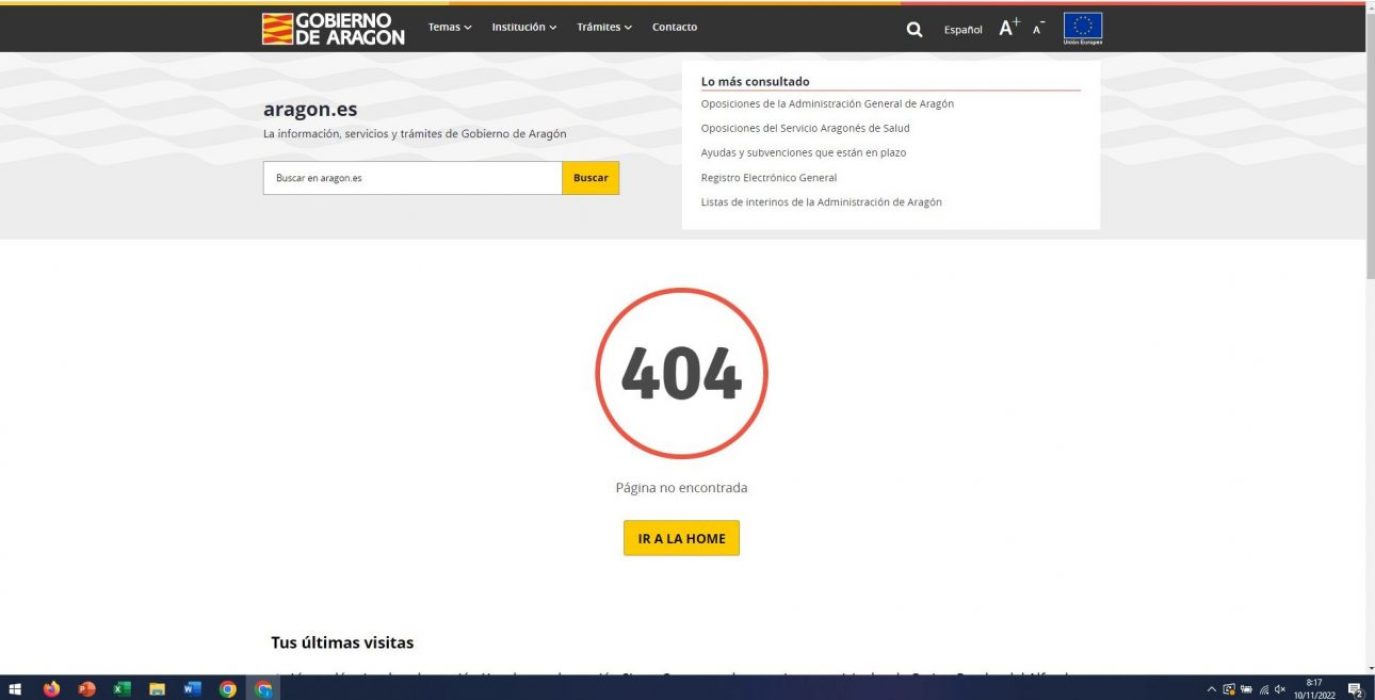Expand the Institución dropdown menu
The image size is (1375, 700).
(524, 27)
